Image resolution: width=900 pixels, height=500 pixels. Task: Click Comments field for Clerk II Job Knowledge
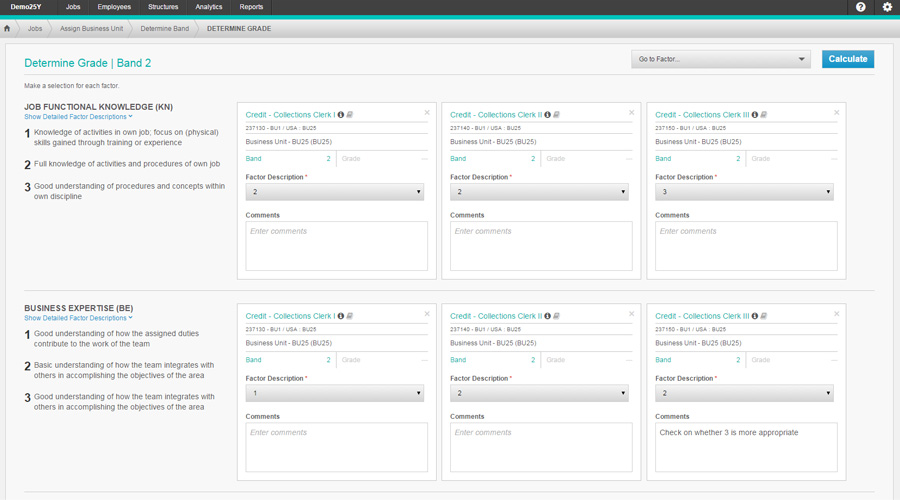[539, 246]
